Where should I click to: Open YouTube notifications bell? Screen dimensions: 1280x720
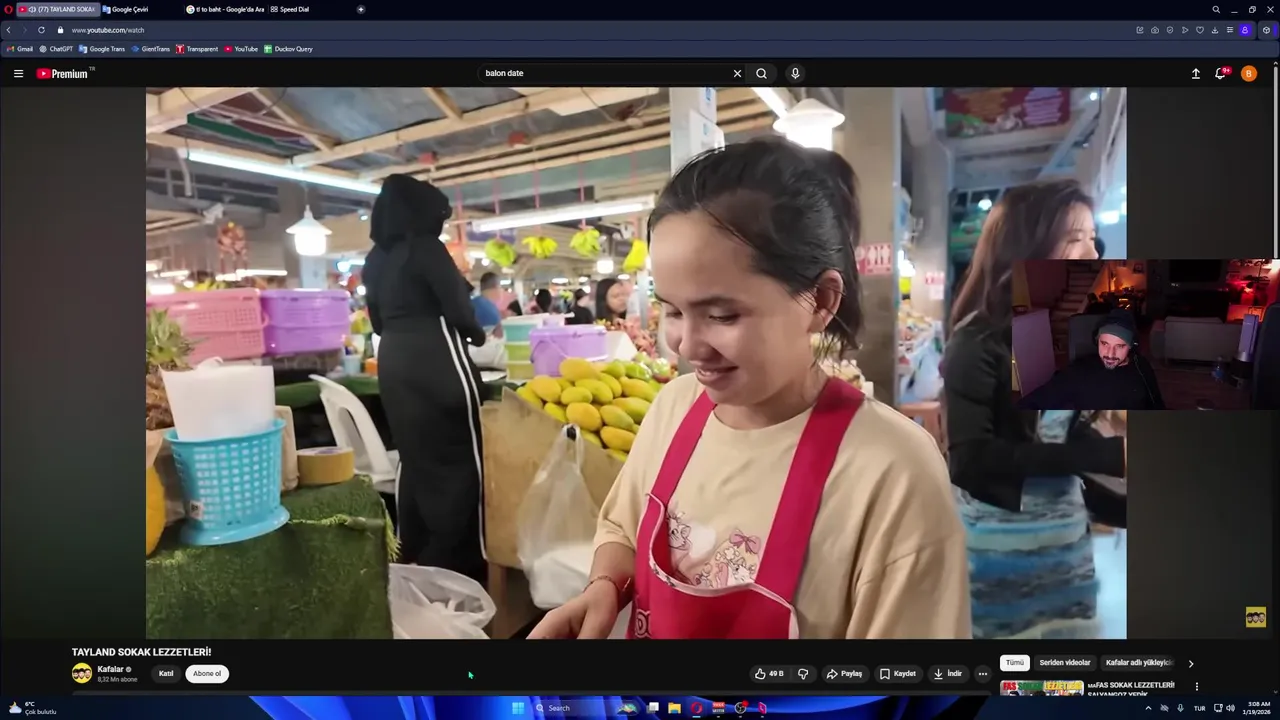point(1220,73)
